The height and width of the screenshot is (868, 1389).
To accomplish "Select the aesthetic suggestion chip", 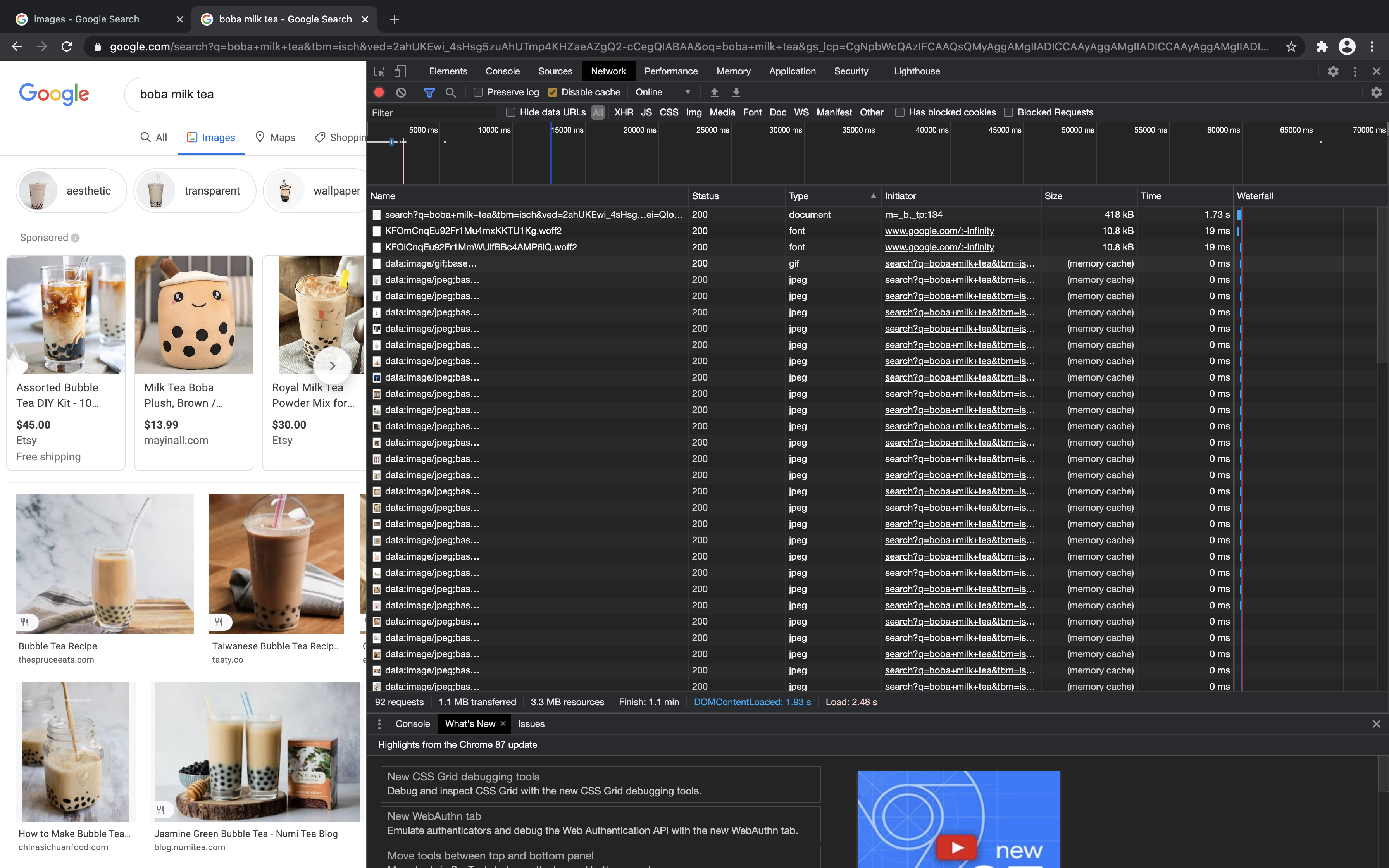I will (x=71, y=191).
